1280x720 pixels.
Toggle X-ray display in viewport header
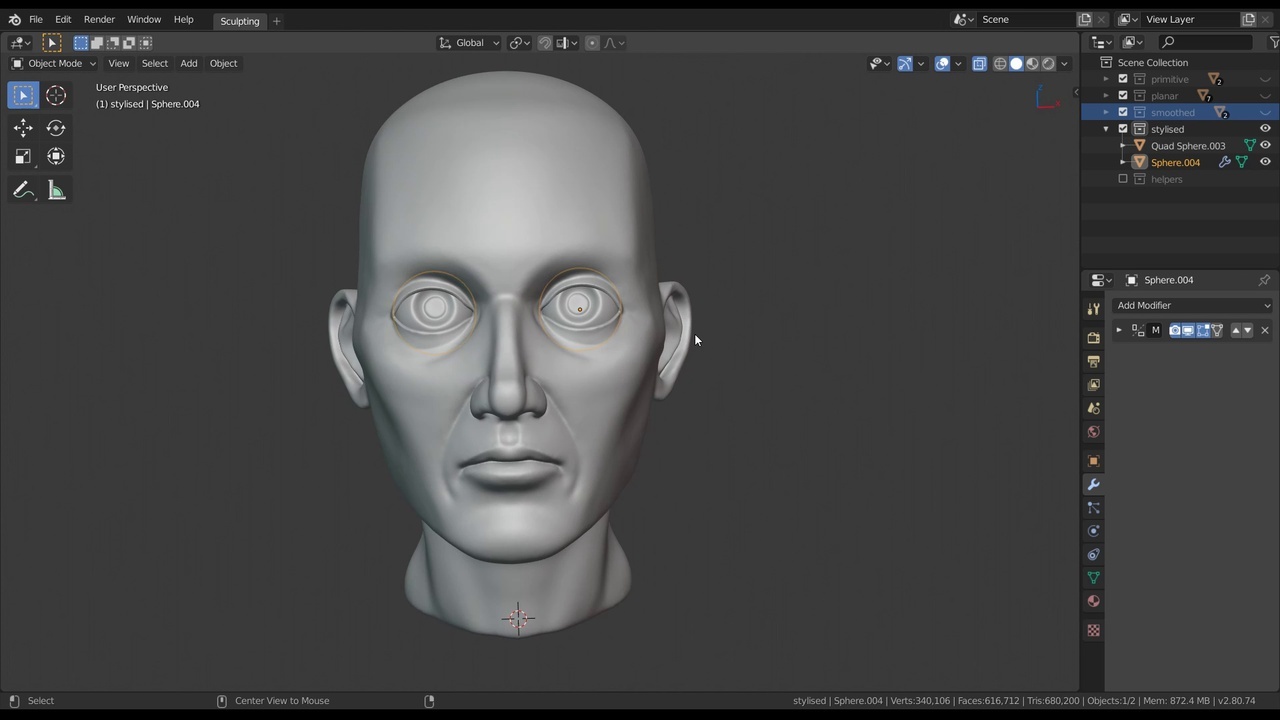(979, 63)
